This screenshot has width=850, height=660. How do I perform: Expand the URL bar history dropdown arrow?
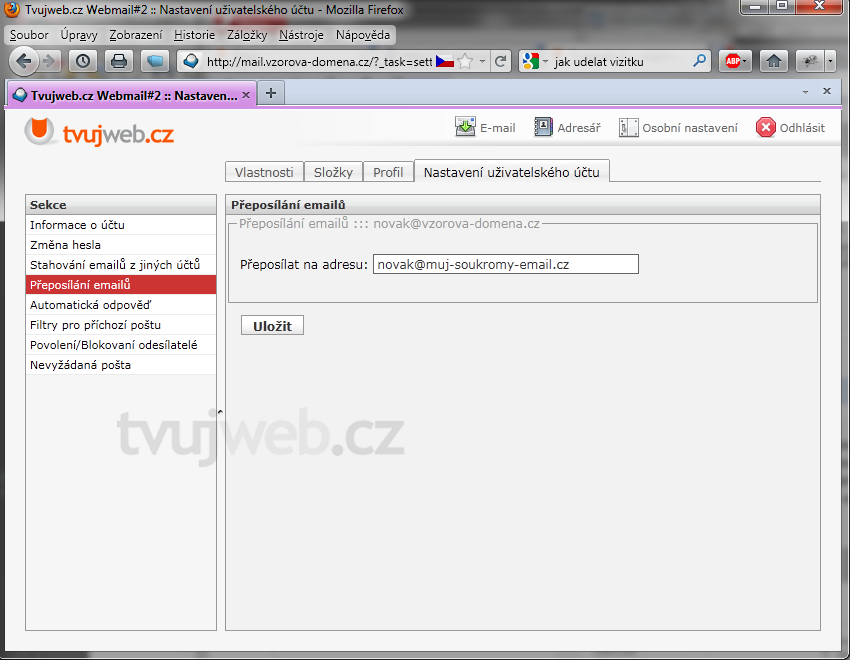(483, 61)
